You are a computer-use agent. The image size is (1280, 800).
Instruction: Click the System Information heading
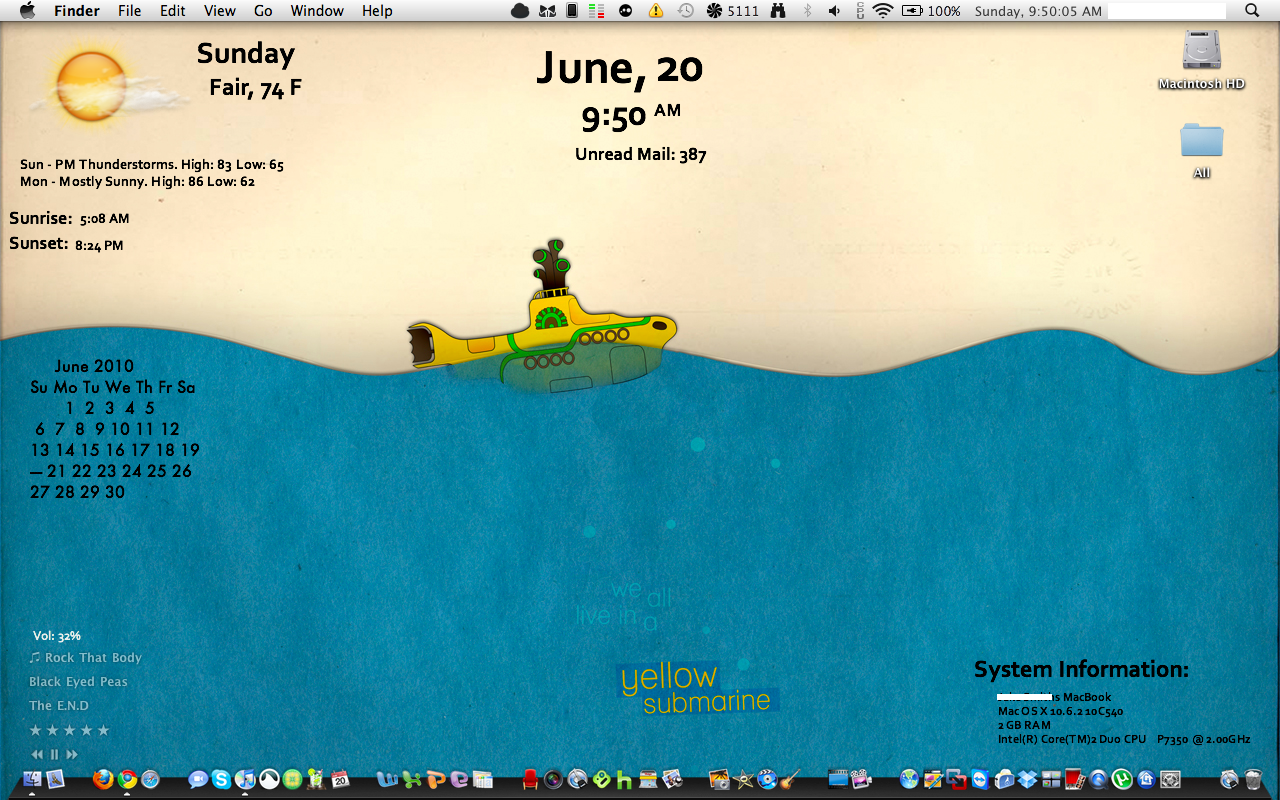point(1081,670)
